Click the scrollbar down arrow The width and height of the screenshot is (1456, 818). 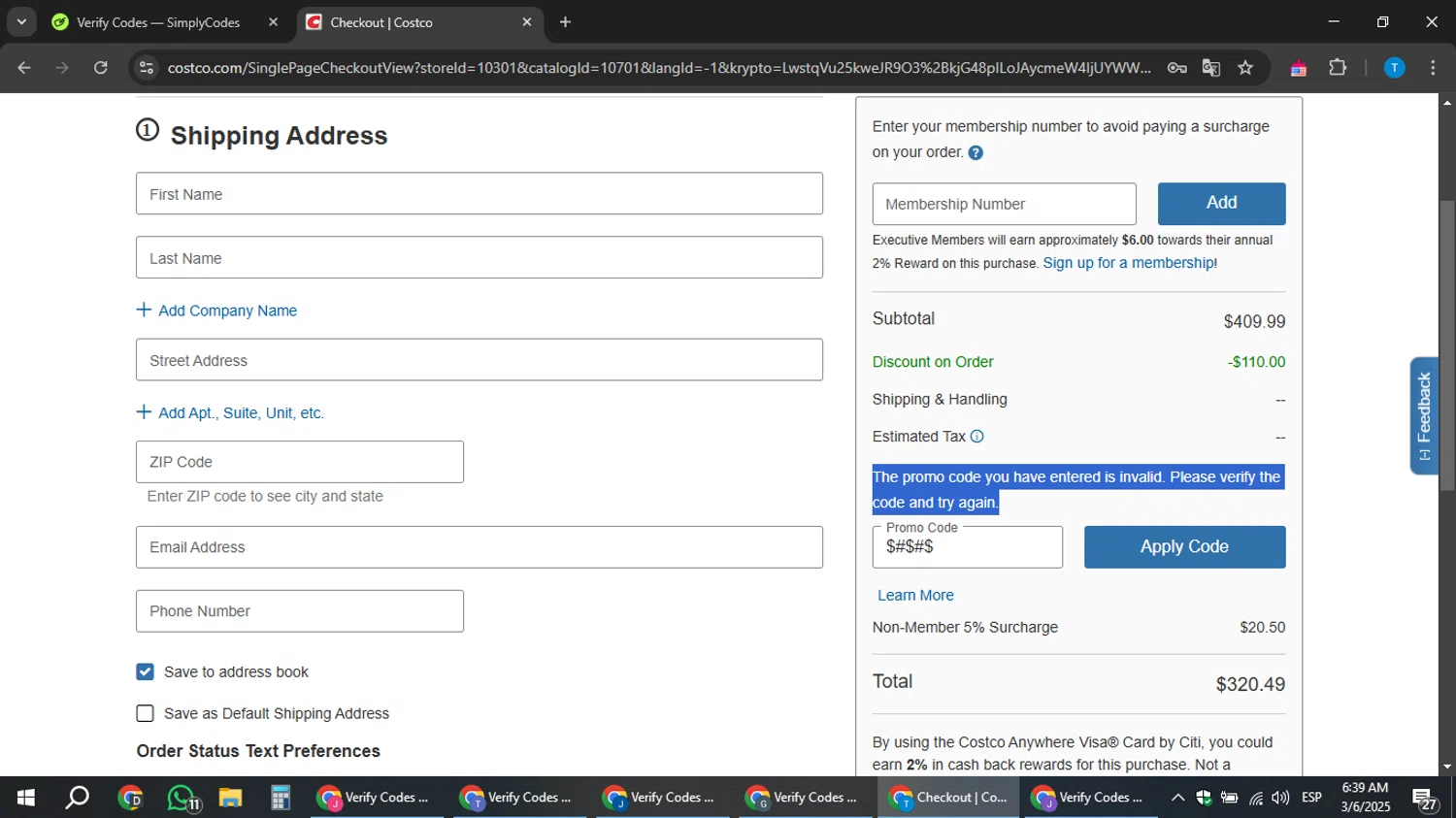[x=1446, y=767]
